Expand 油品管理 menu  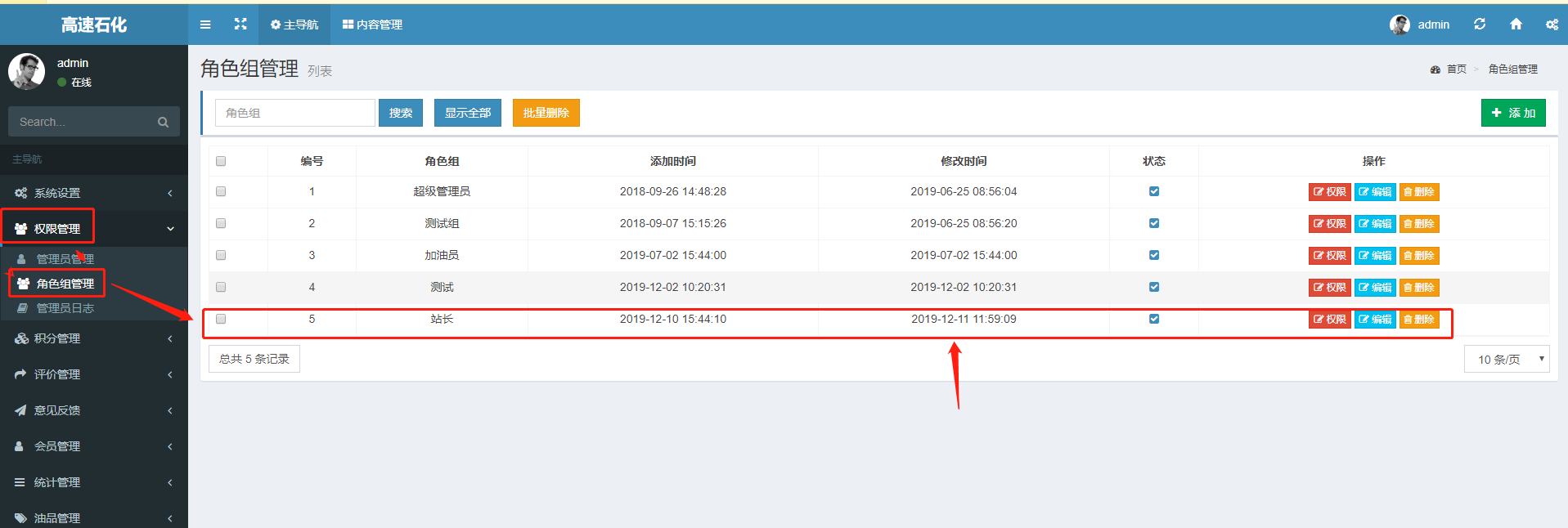click(94, 518)
